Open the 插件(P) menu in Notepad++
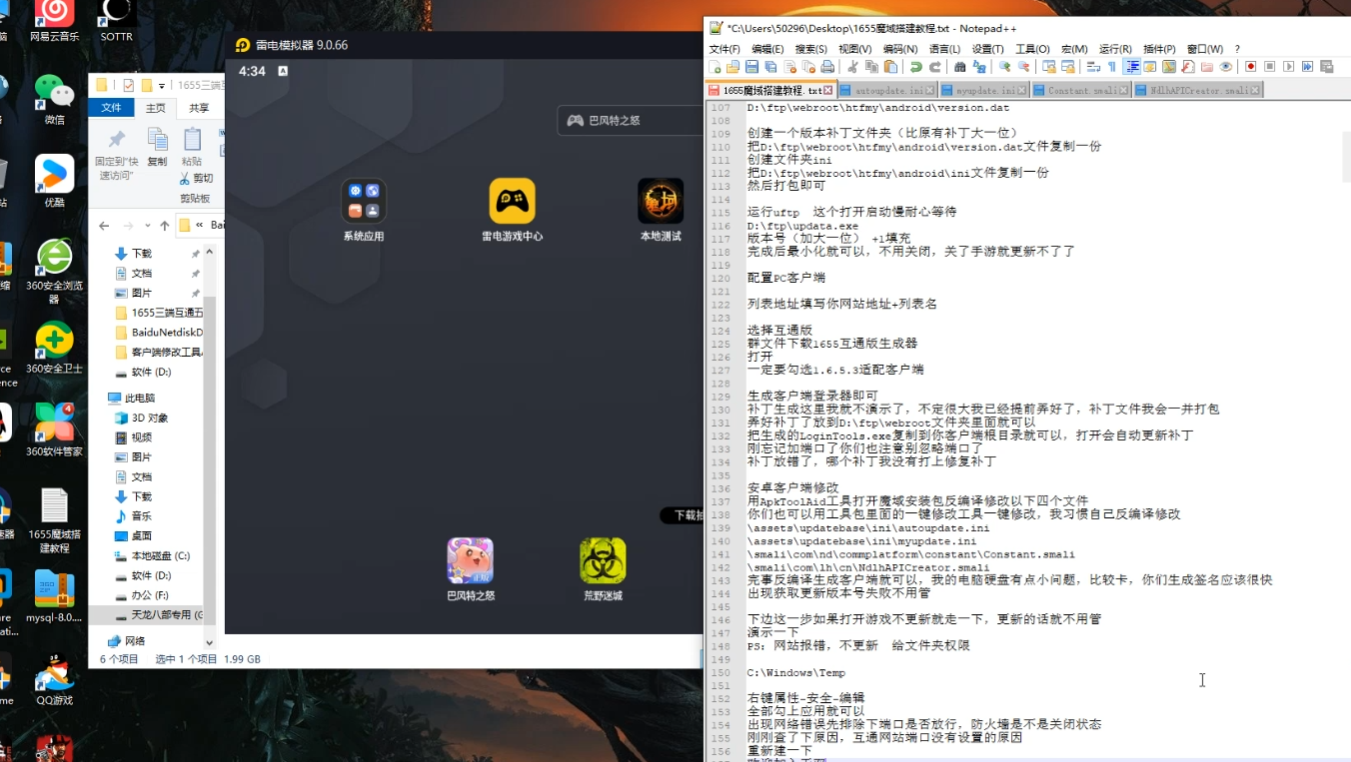 1159,49
